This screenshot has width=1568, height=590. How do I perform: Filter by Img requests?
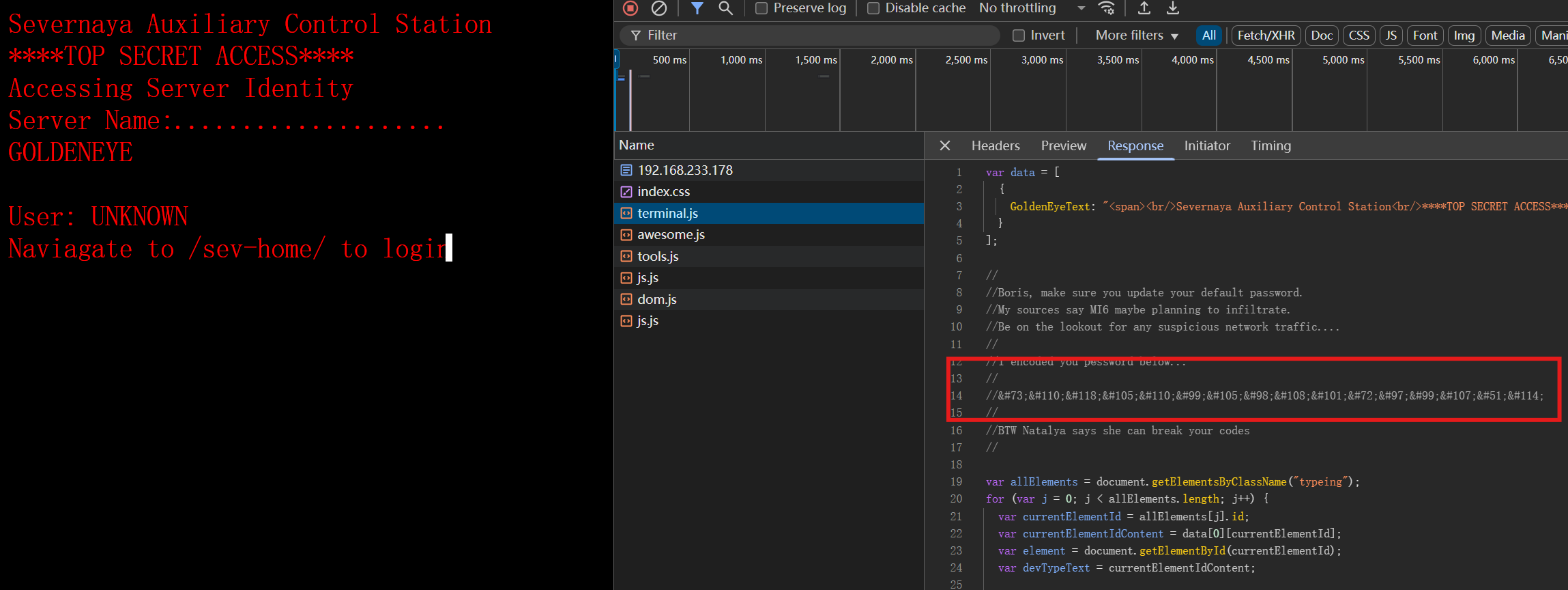[1464, 36]
